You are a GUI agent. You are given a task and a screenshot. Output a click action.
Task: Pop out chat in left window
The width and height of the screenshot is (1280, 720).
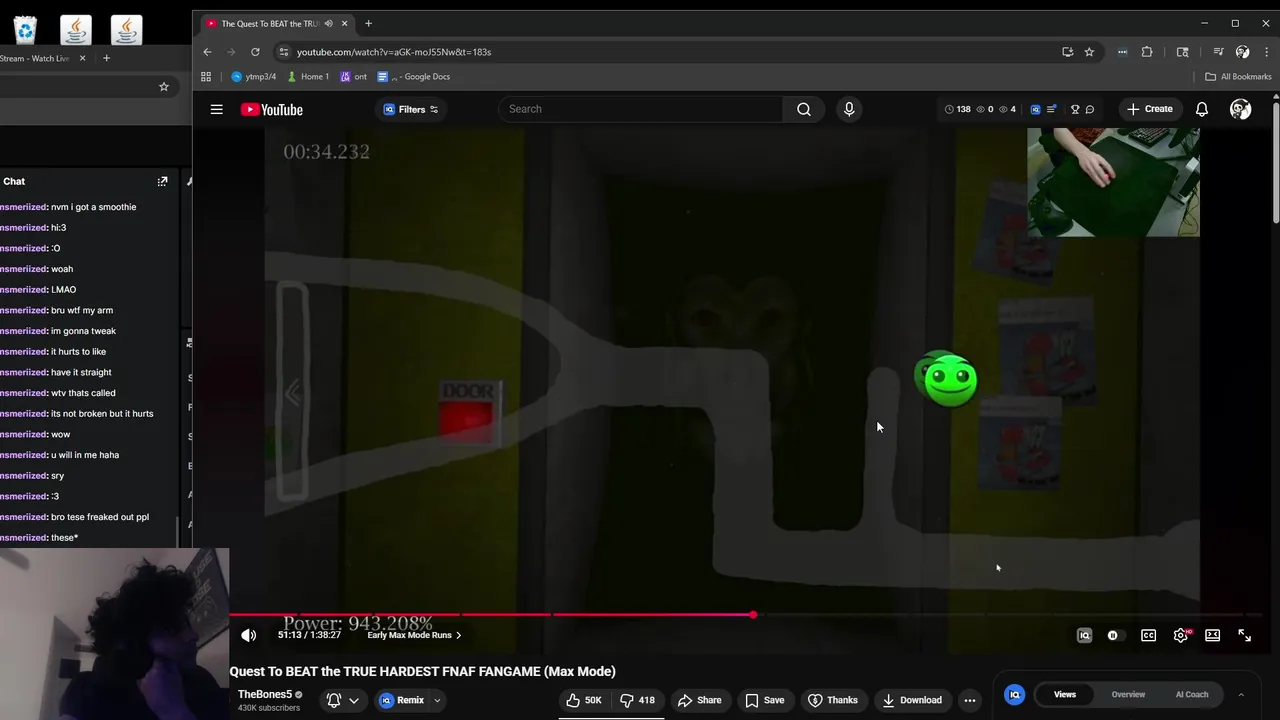pyautogui.click(x=162, y=181)
